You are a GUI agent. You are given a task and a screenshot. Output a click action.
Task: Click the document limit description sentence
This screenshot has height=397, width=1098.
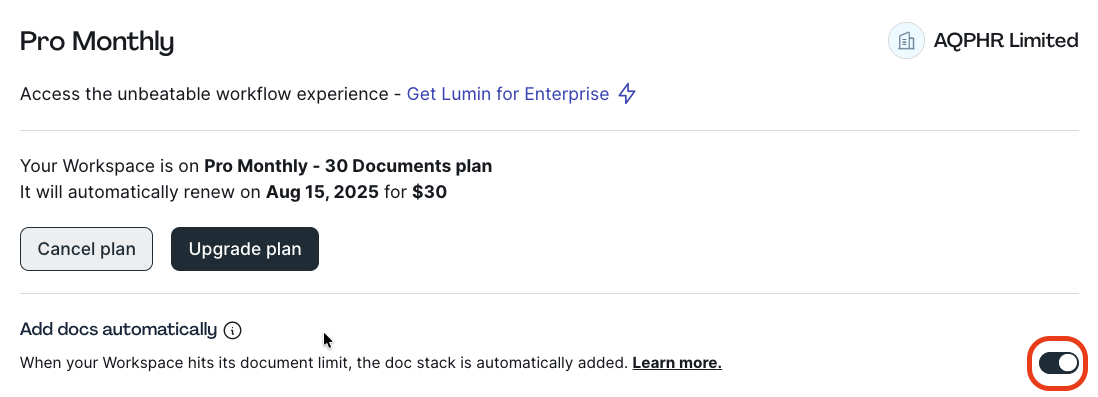[324, 363]
